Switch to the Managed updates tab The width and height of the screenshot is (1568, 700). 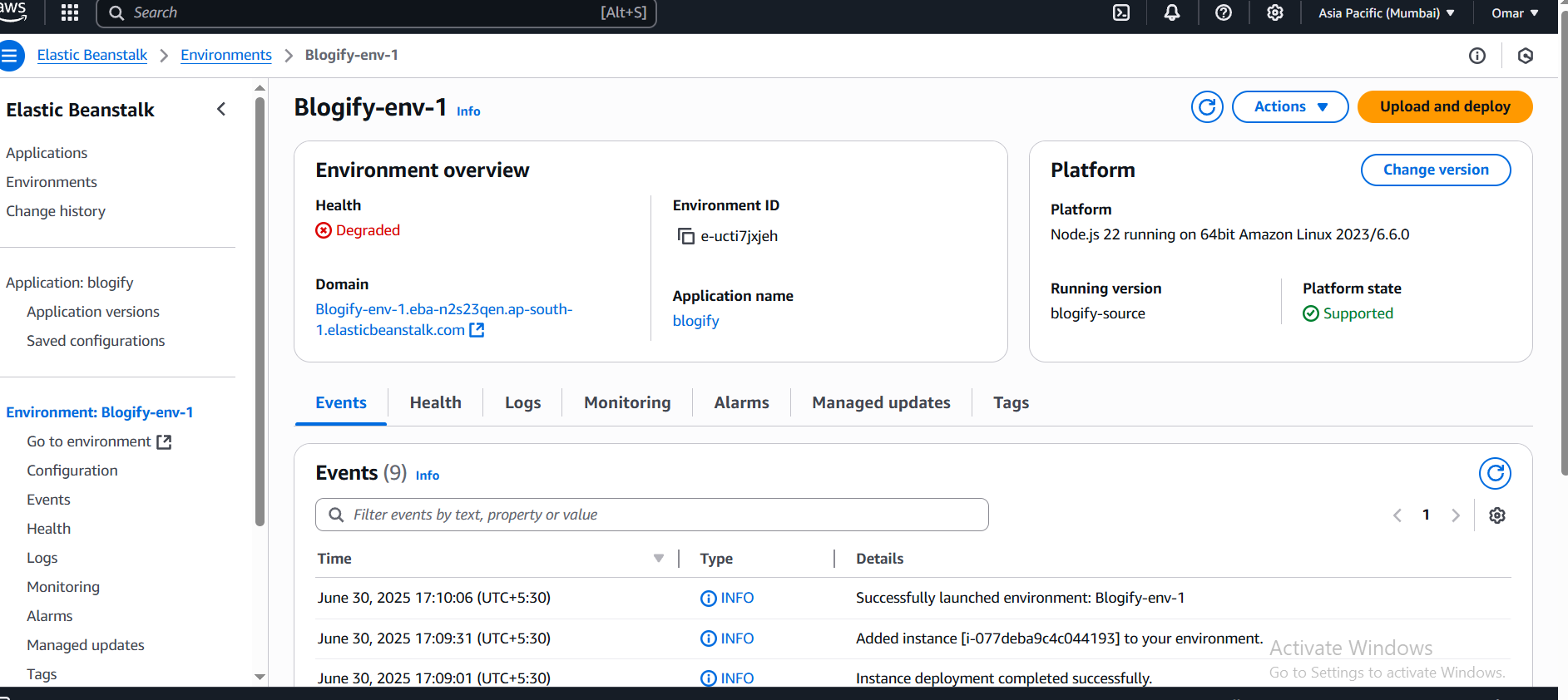click(x=881, y=402)
